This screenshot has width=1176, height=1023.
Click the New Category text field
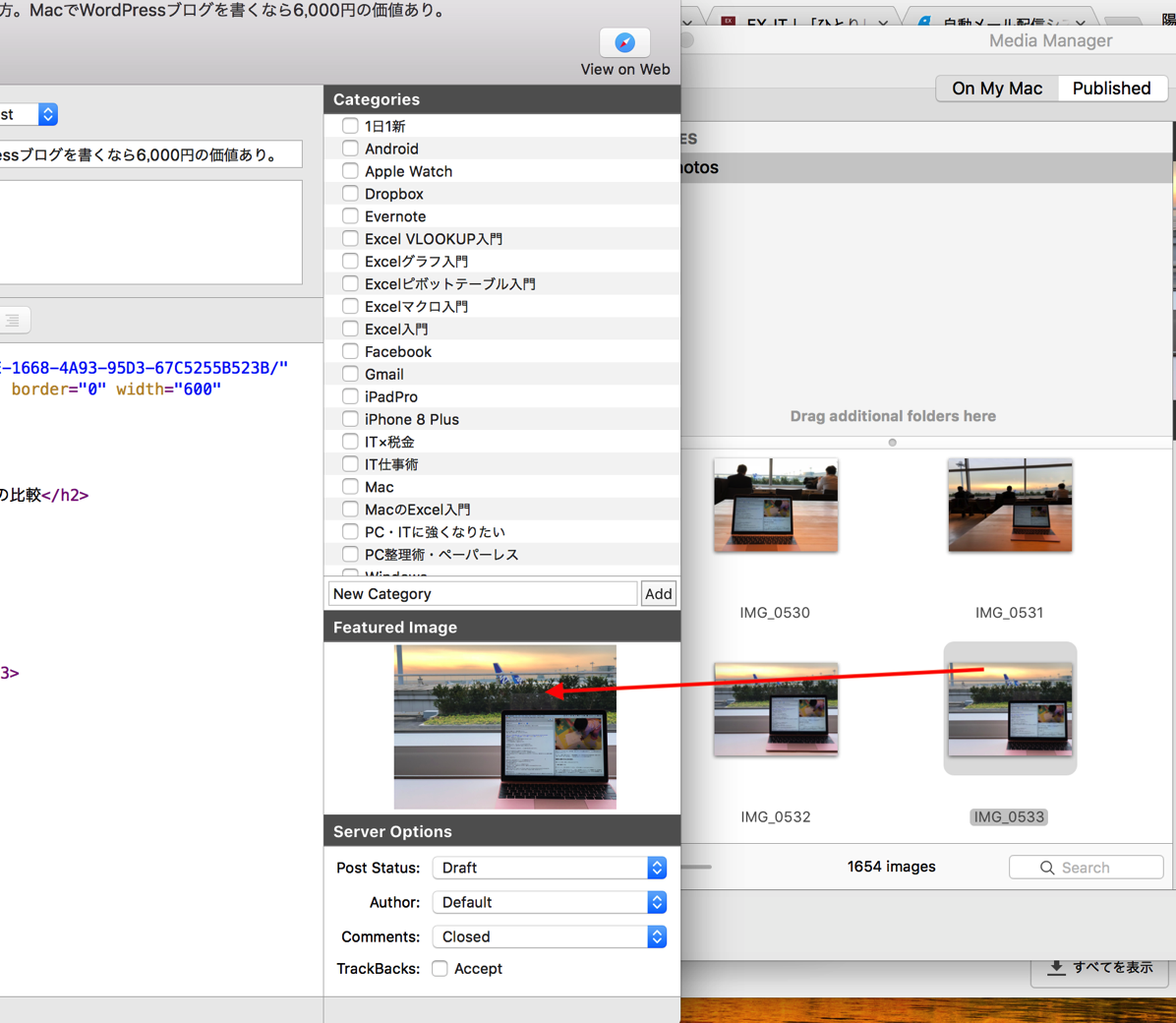pyautogui.click(x=483, y=594)
